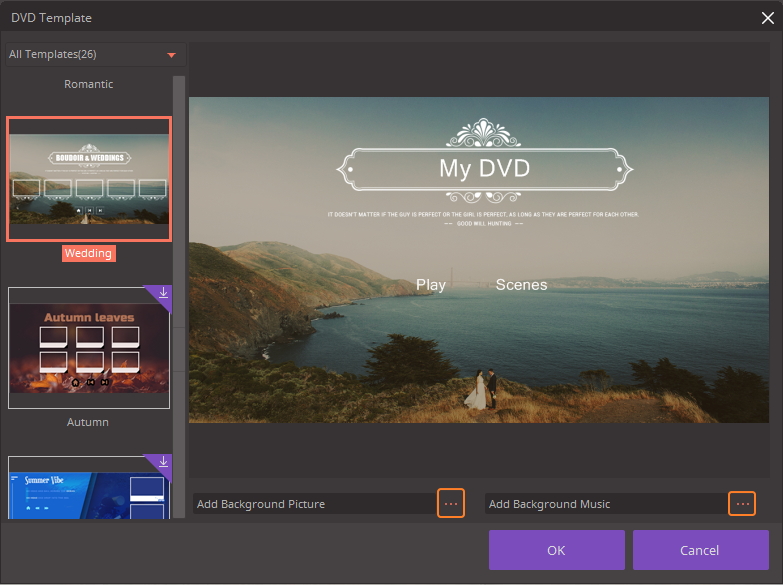Click the Cancel button
The width and height of the screenshot is (783, 585).
[700, 550]
